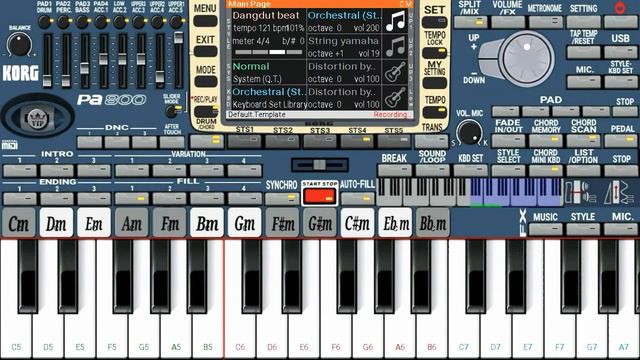Click the LOW ACC.2 knob
640x360 pixels.
tap(120, 22)
